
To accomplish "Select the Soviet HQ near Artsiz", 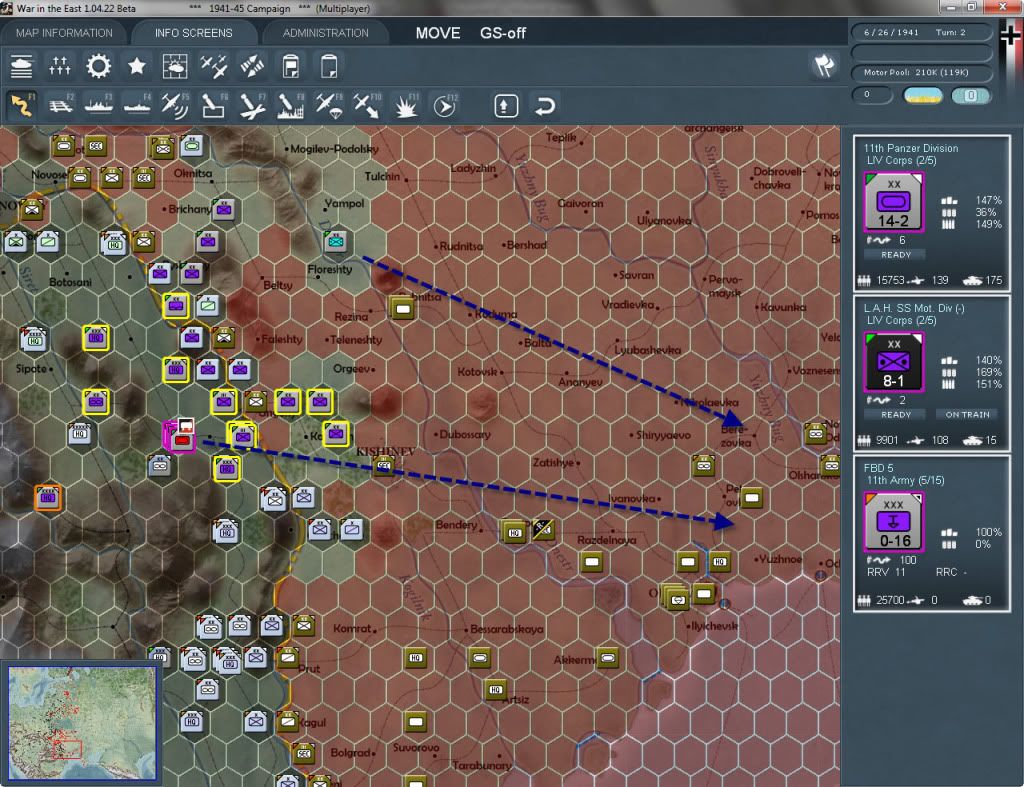I will pos(496,690).
